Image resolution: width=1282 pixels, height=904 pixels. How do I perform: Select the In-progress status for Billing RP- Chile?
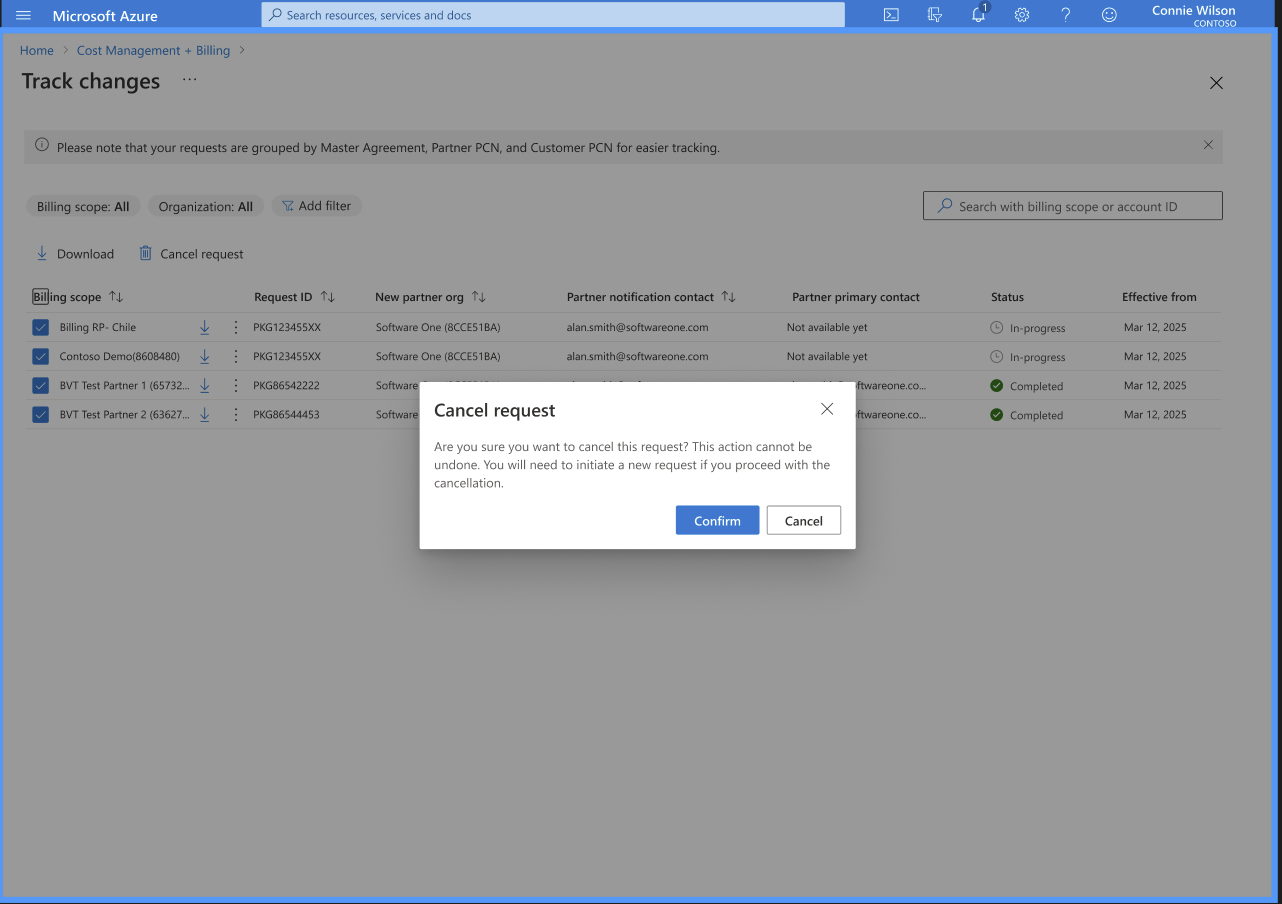coord(1028,328)
